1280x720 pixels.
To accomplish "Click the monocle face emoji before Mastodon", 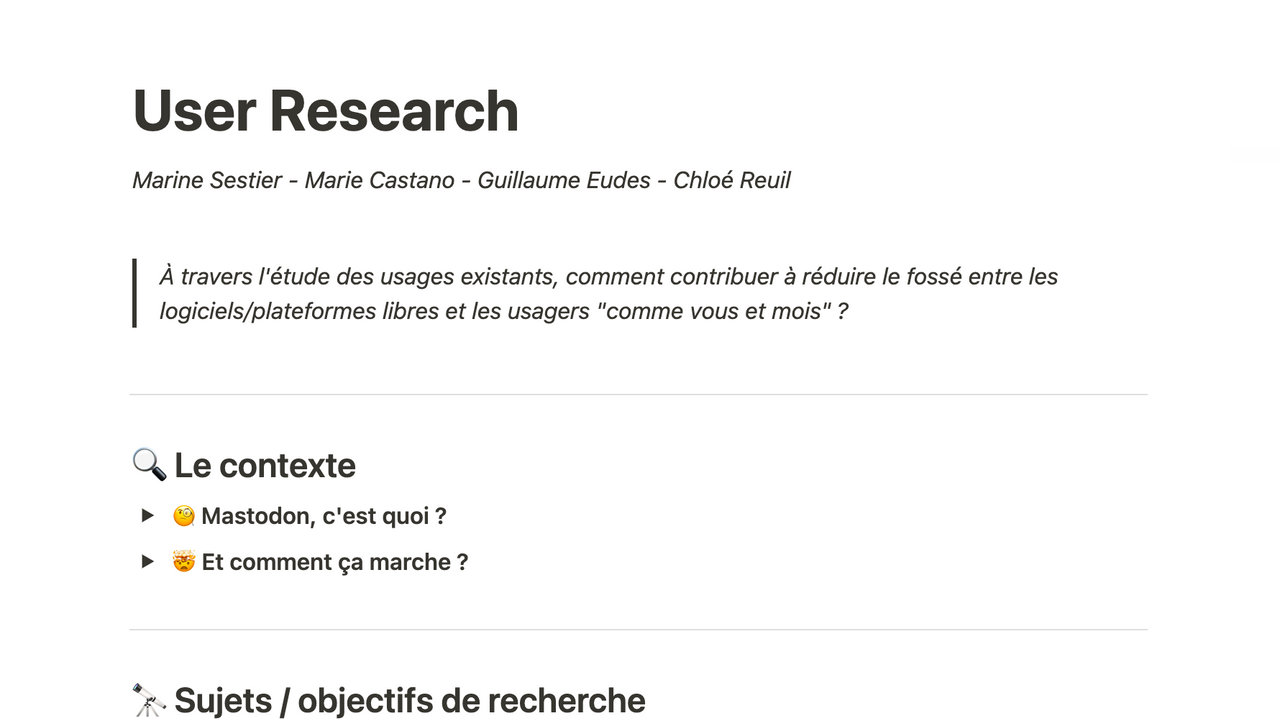I will point(183,516).
